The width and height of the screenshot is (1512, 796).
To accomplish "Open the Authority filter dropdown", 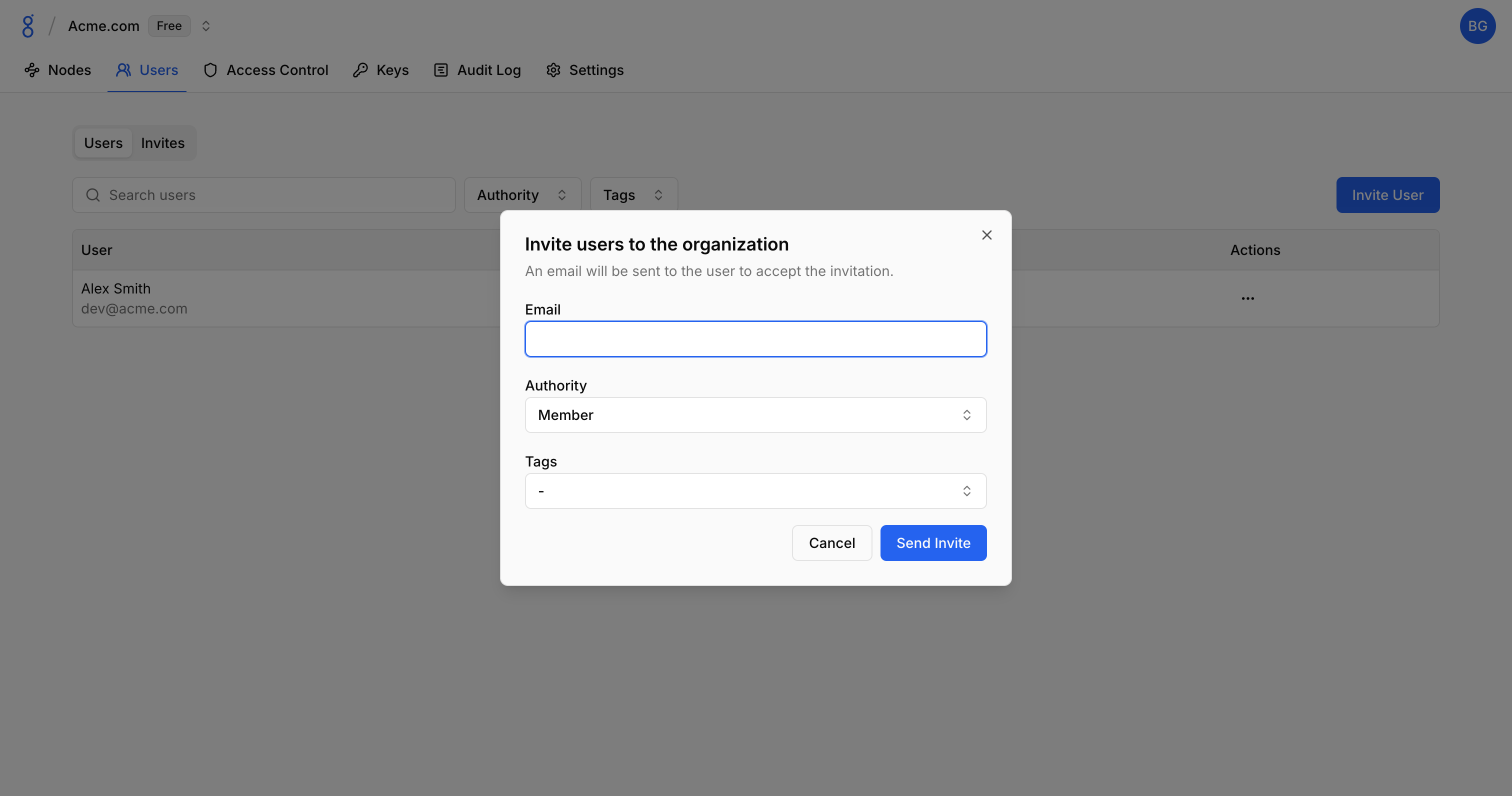I will (522, 195).
